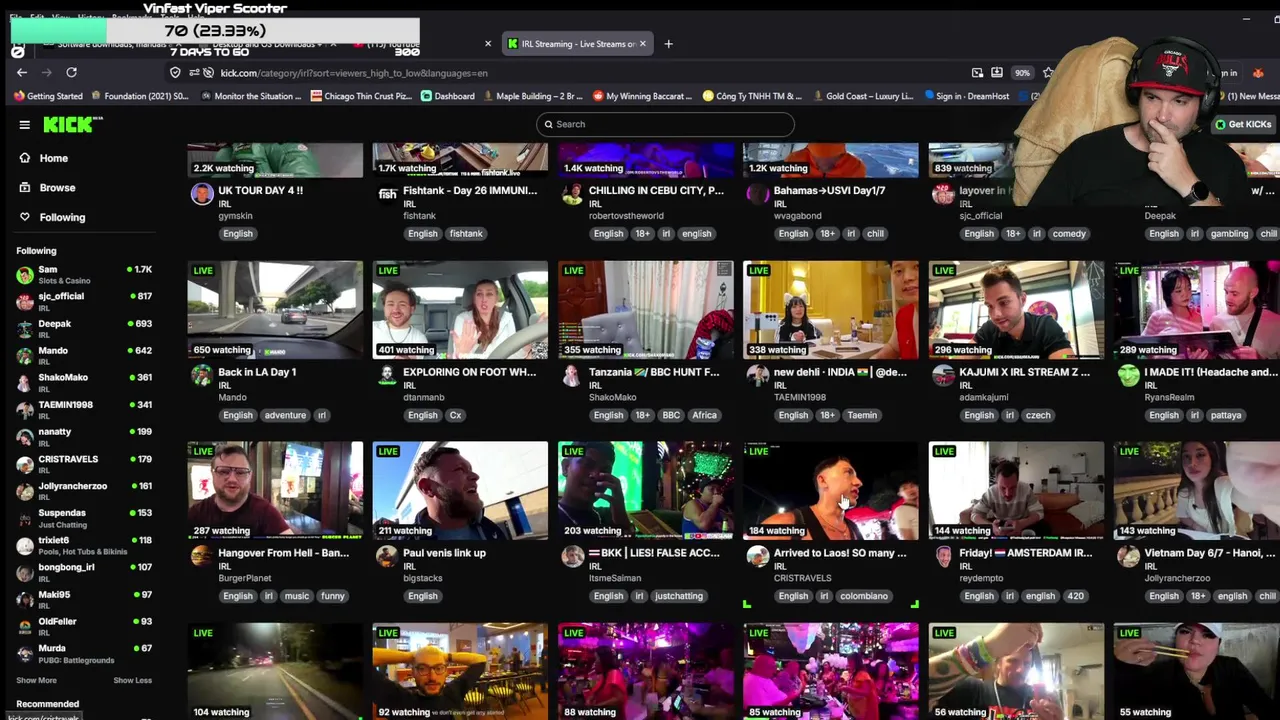
Task: Click bigstacks channel avatar
Action: [387, 556]
